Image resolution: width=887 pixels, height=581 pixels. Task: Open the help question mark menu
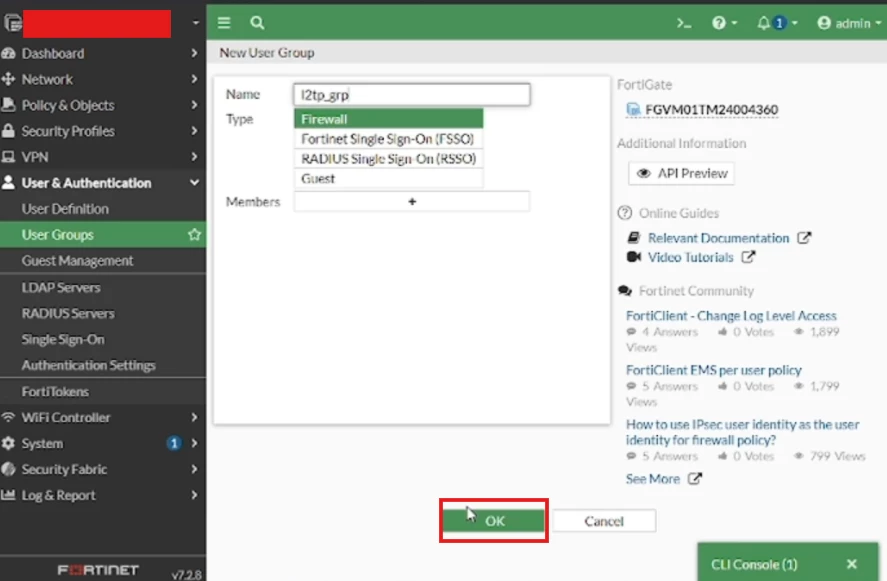click(724, 23)
